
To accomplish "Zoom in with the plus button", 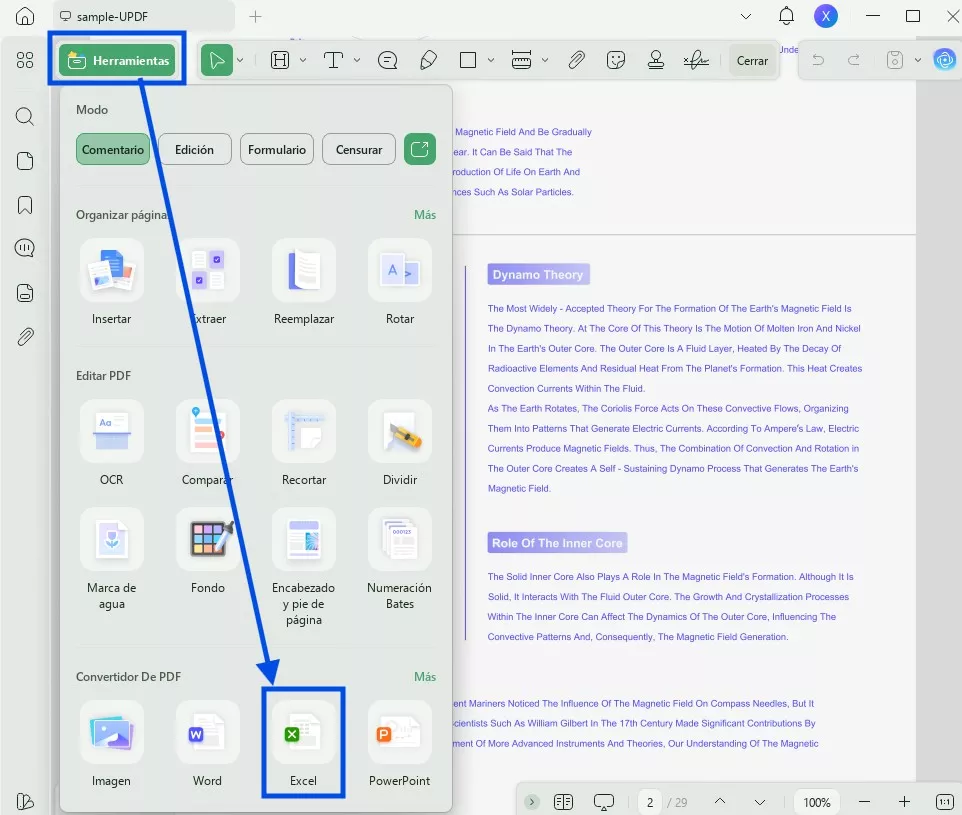I will click(904, 801).
